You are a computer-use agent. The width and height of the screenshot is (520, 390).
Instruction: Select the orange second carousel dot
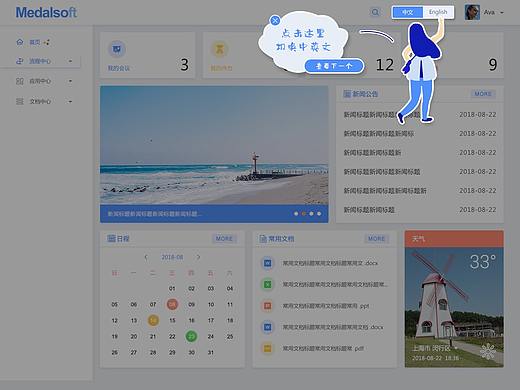click(304, 214)
